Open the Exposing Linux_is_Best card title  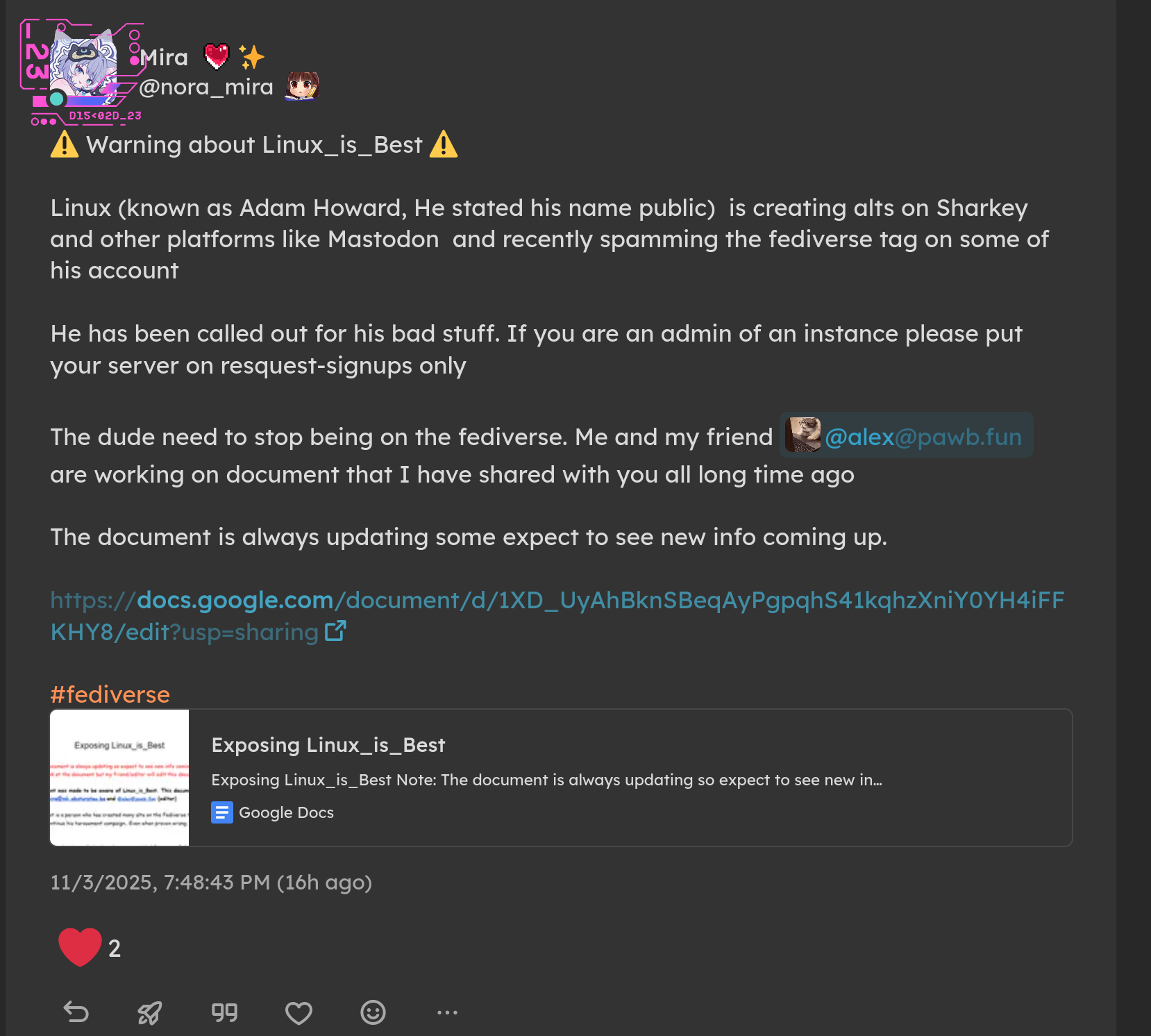(328, 745)
